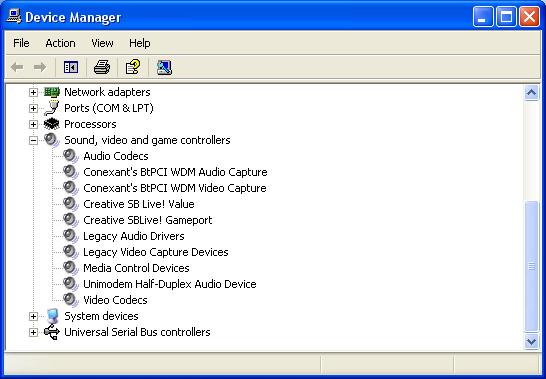This screenshot has height=379, width=546.
Task: Click the Conexant's BtPCI WDM Video Capture icon
Action: tap(71, 188)
